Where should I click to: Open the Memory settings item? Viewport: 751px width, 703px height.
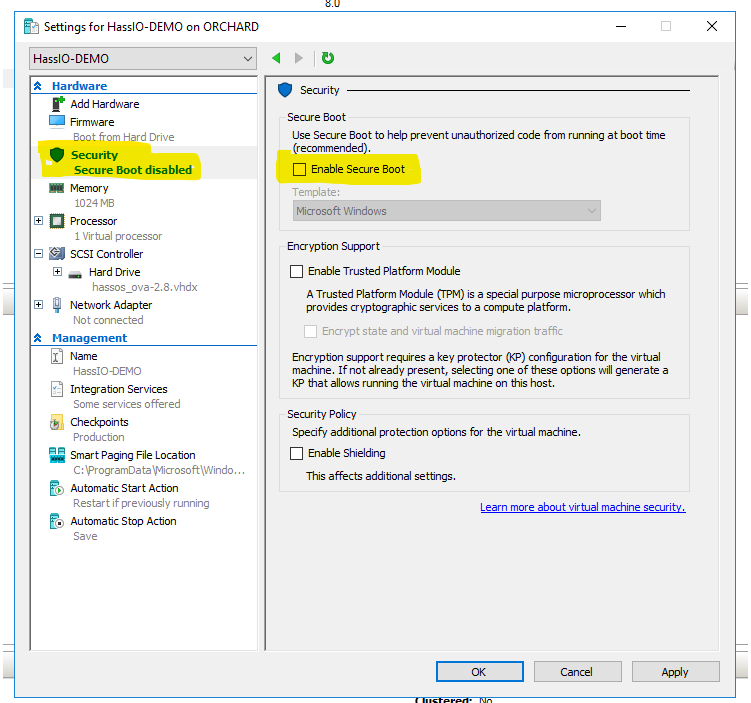89,188
